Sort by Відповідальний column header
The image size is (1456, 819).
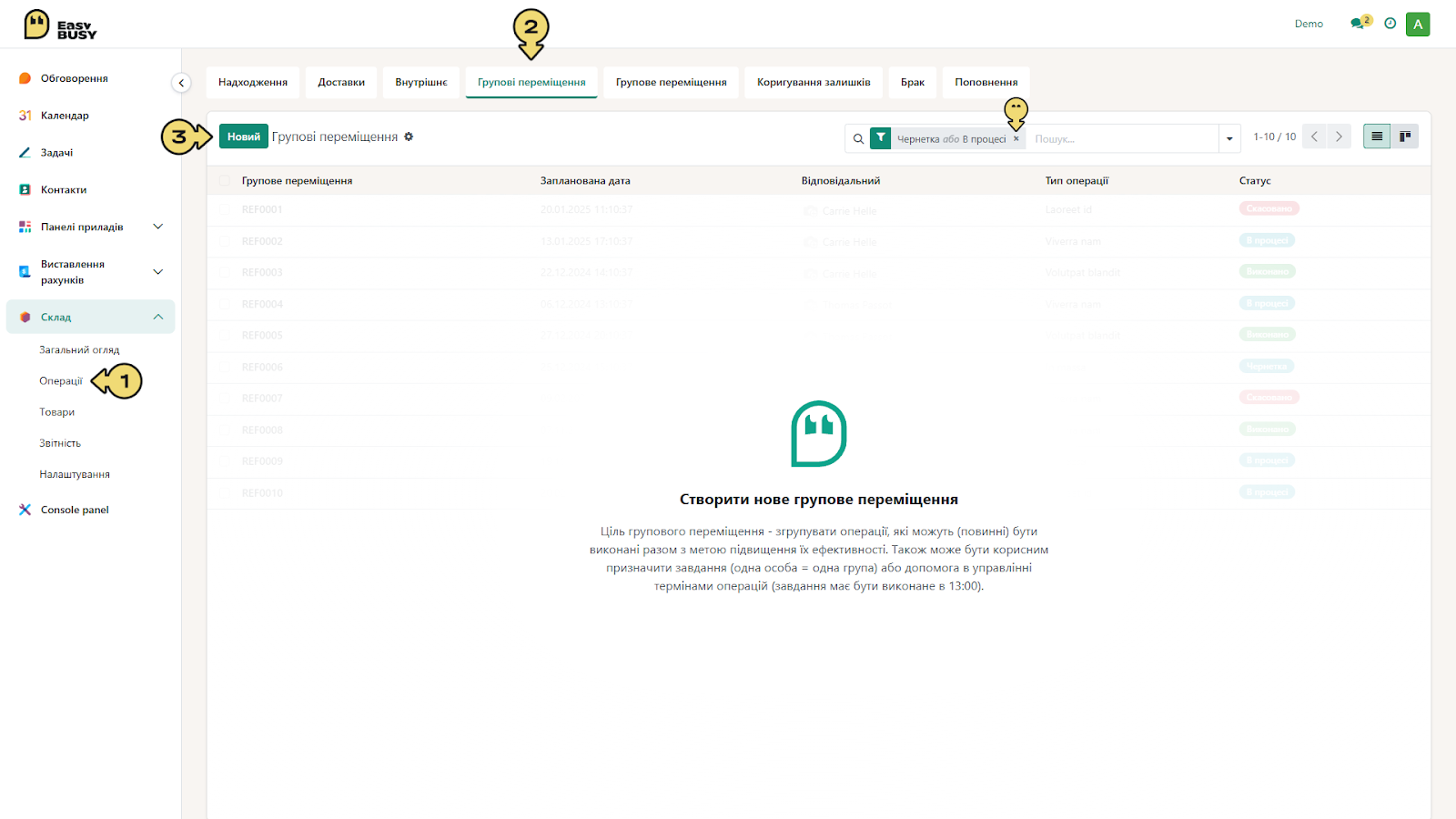click(841, 181)
